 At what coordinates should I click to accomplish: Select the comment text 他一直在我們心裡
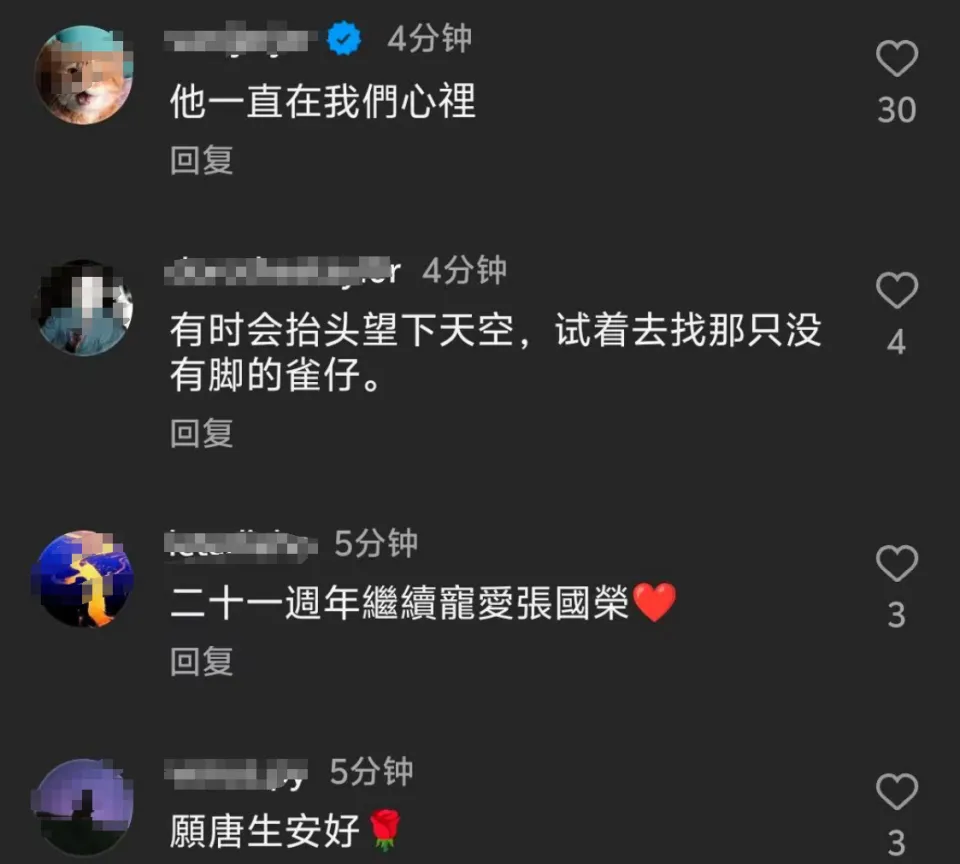[323, 101]
